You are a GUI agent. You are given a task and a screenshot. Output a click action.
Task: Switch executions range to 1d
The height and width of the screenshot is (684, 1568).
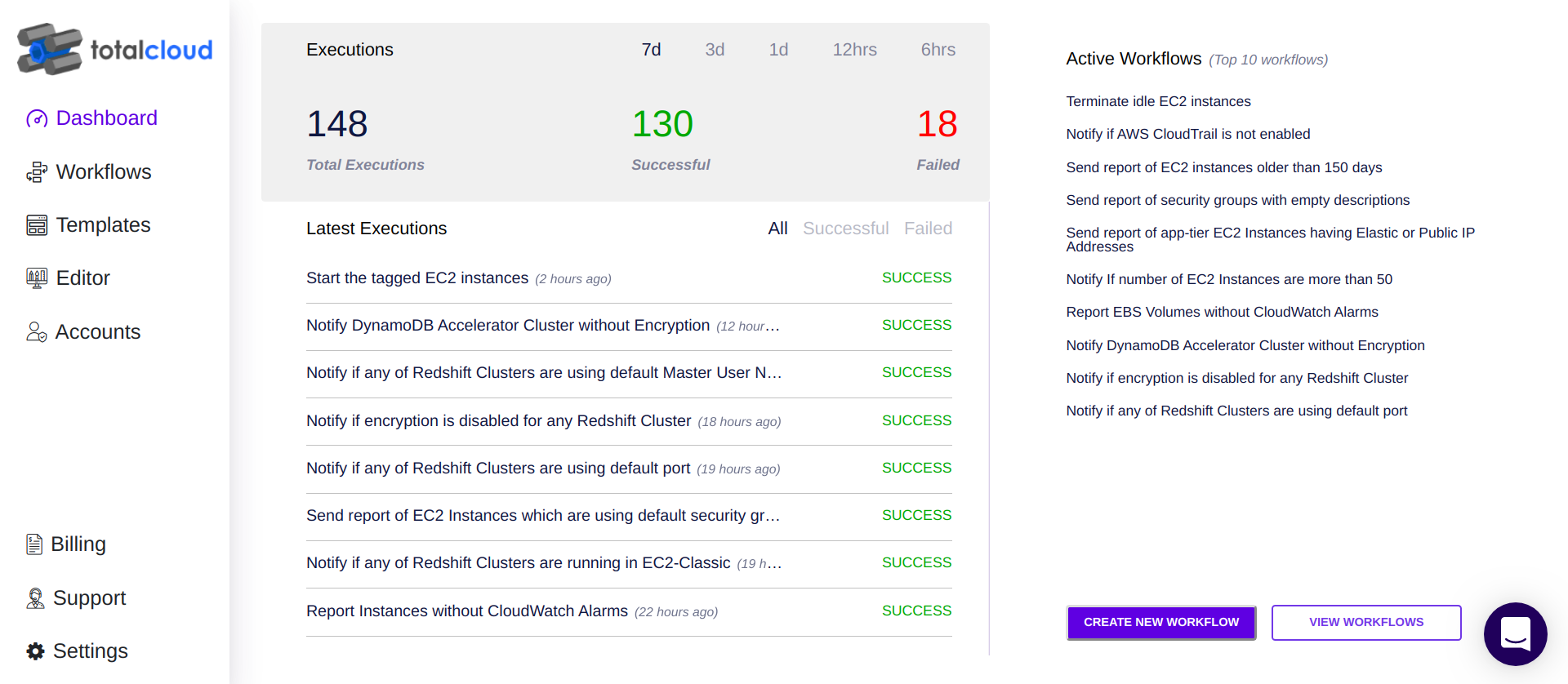(x=778, y=50)
